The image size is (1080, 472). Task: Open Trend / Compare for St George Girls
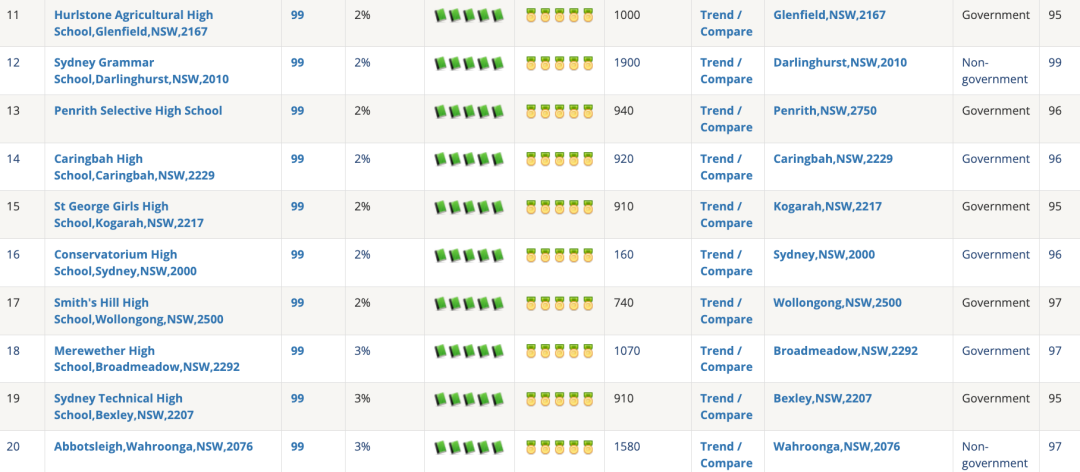726,214
